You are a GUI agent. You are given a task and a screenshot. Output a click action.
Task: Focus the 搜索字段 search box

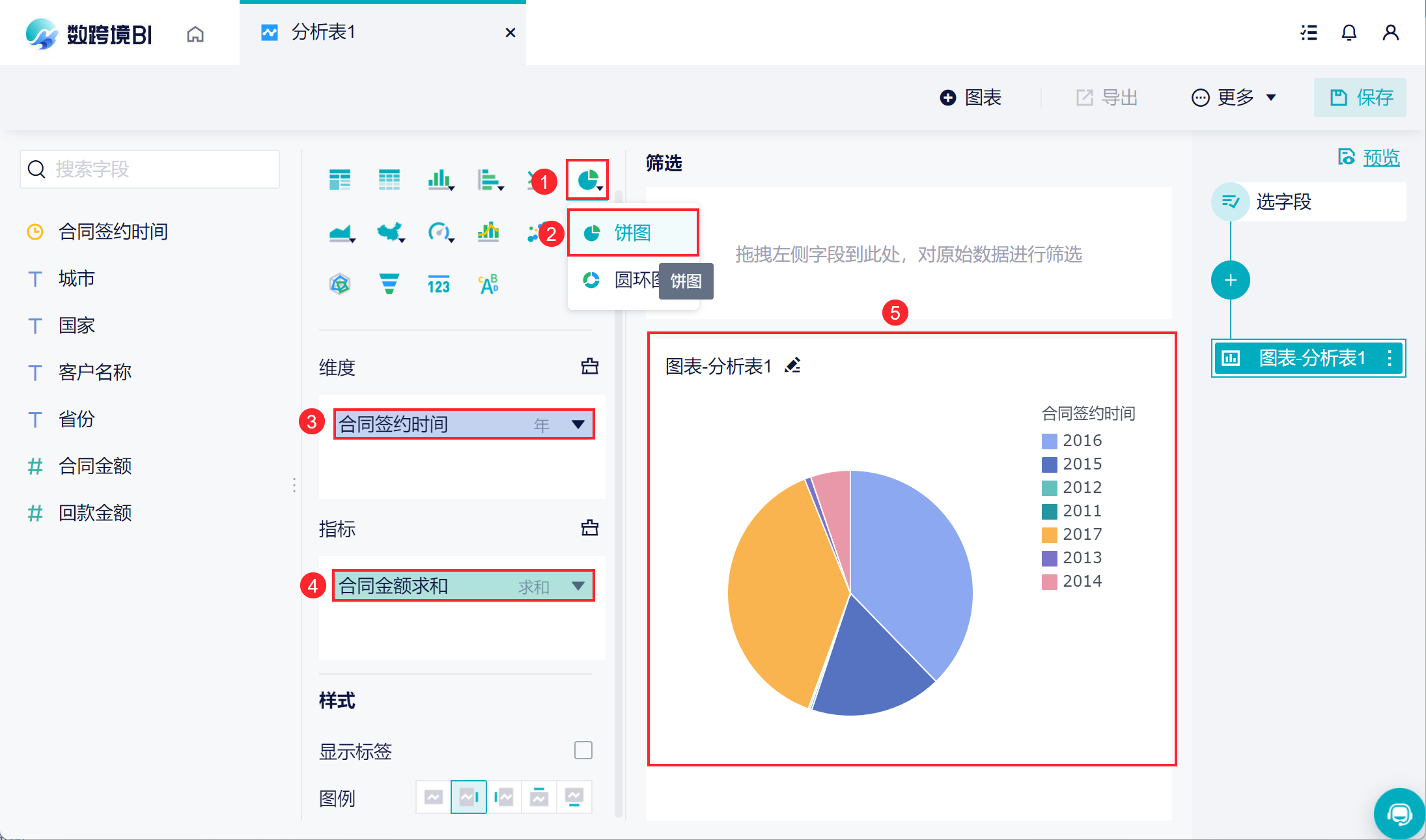(x=150, y=169)
